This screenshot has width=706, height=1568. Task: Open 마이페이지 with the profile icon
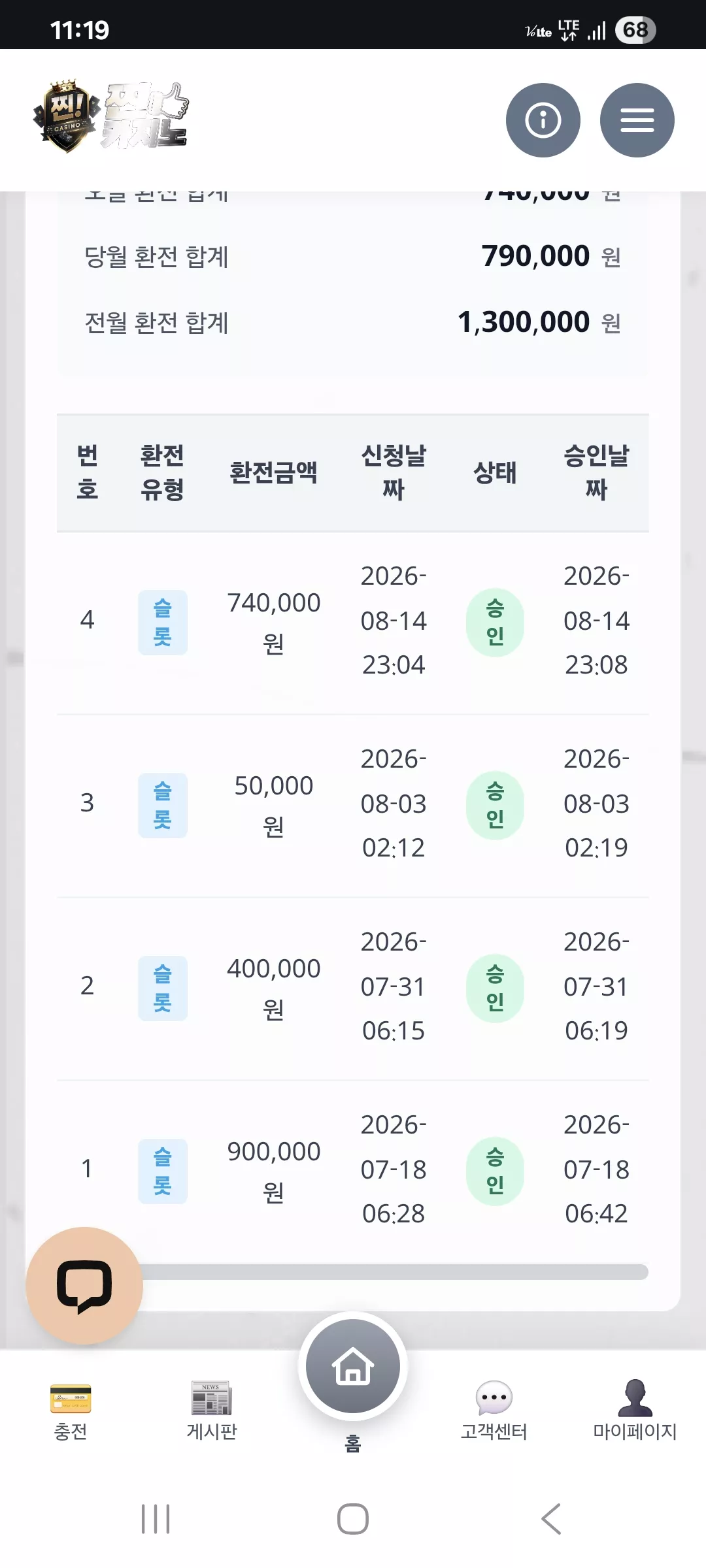tap(635, 1411)
